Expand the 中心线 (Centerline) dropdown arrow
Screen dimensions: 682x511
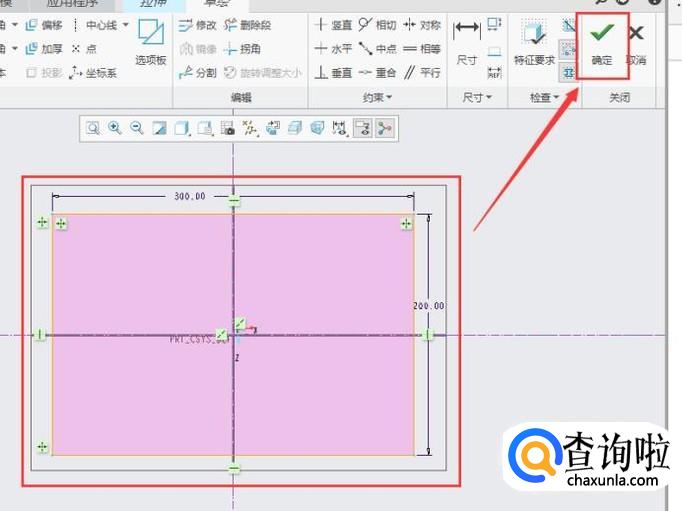click(126, 25)
